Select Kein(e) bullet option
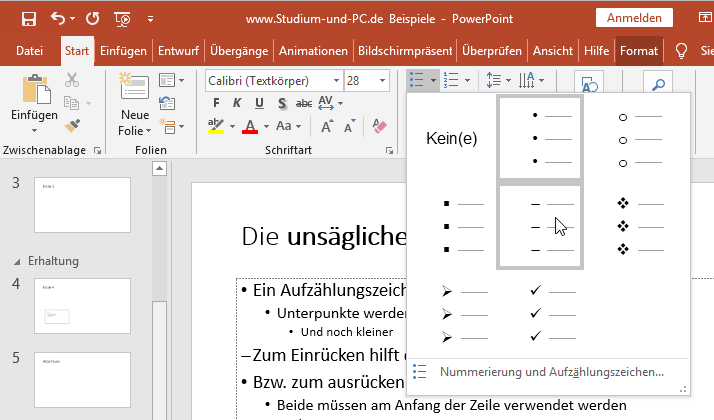This screenshot has width=714, height=420. pyautogui.click(x=451, y=138)
